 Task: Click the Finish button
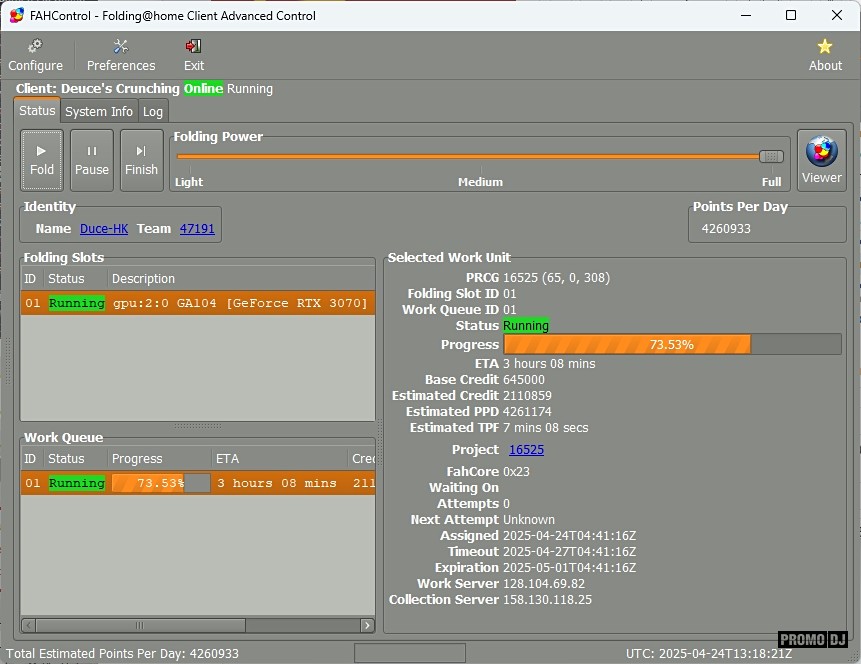141,160
